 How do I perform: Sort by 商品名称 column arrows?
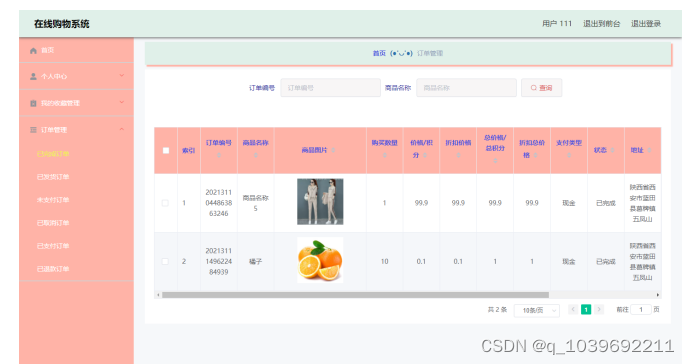pos(256,155)
